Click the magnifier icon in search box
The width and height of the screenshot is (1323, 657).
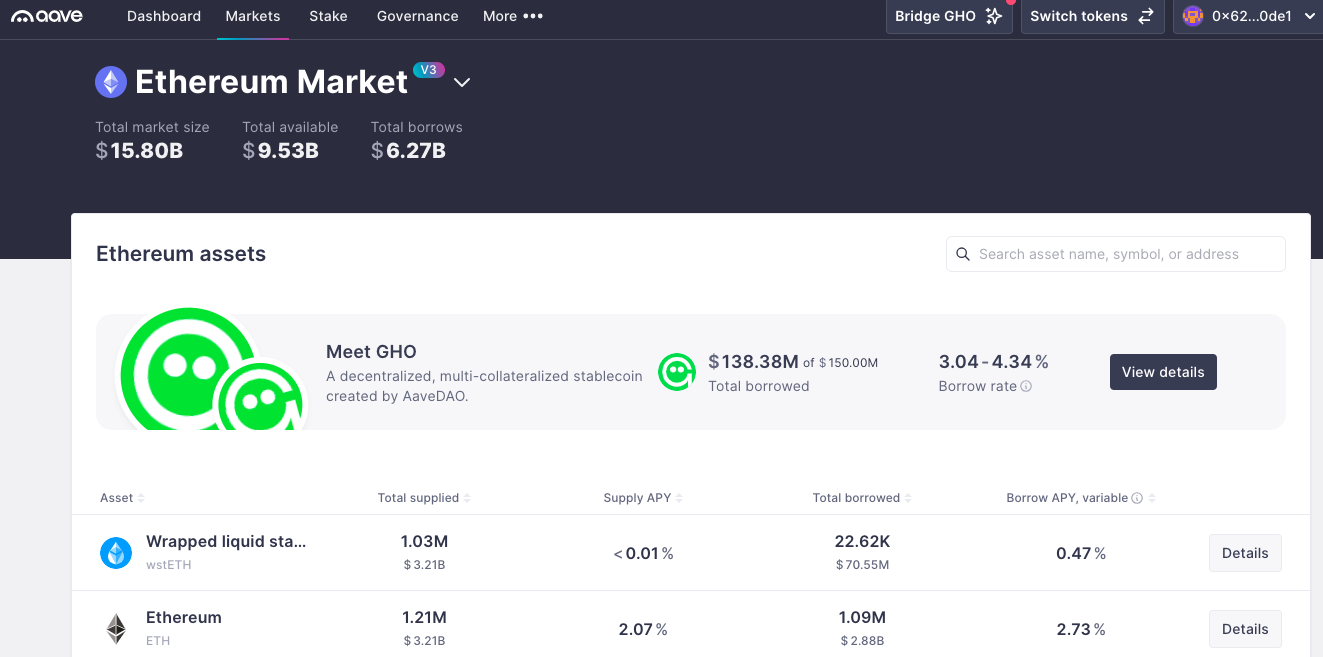click(963, 254)
